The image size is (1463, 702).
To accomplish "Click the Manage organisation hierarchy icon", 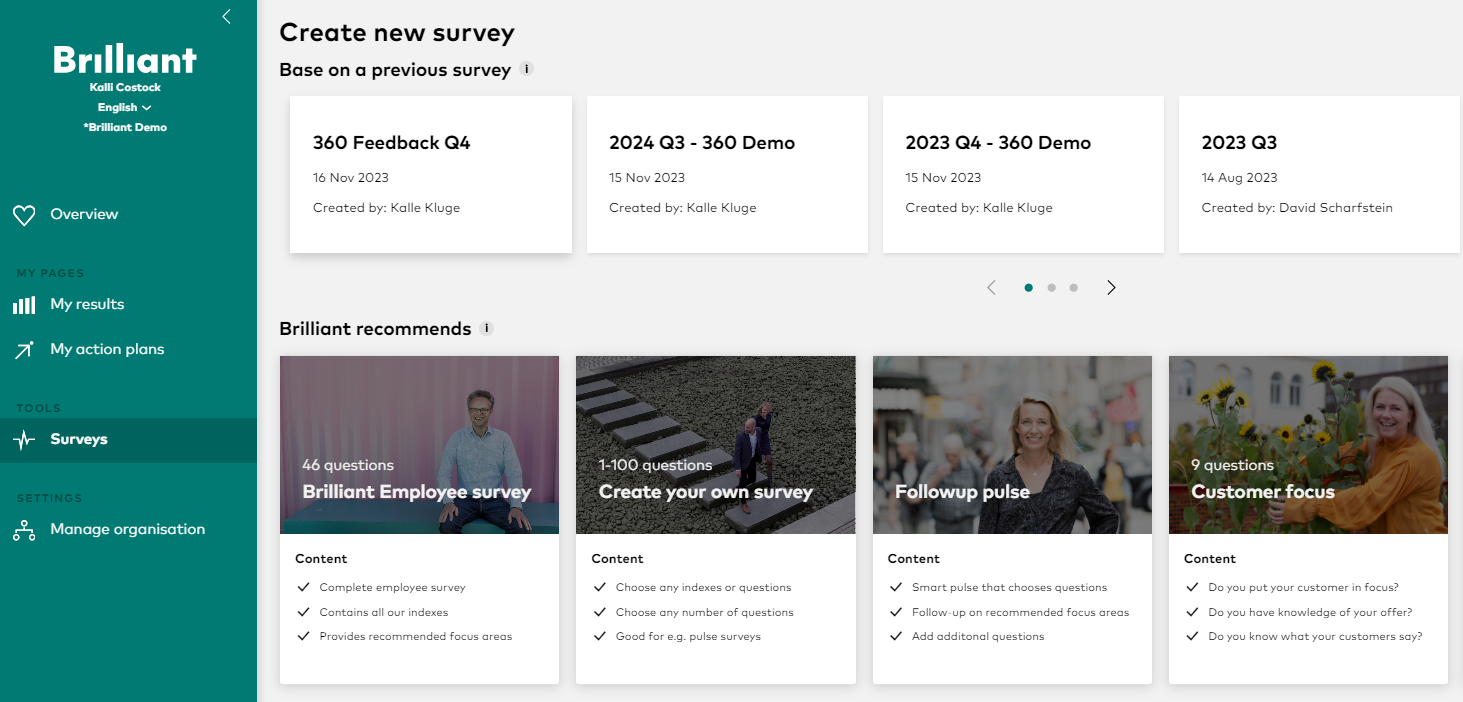I will 24,530.
